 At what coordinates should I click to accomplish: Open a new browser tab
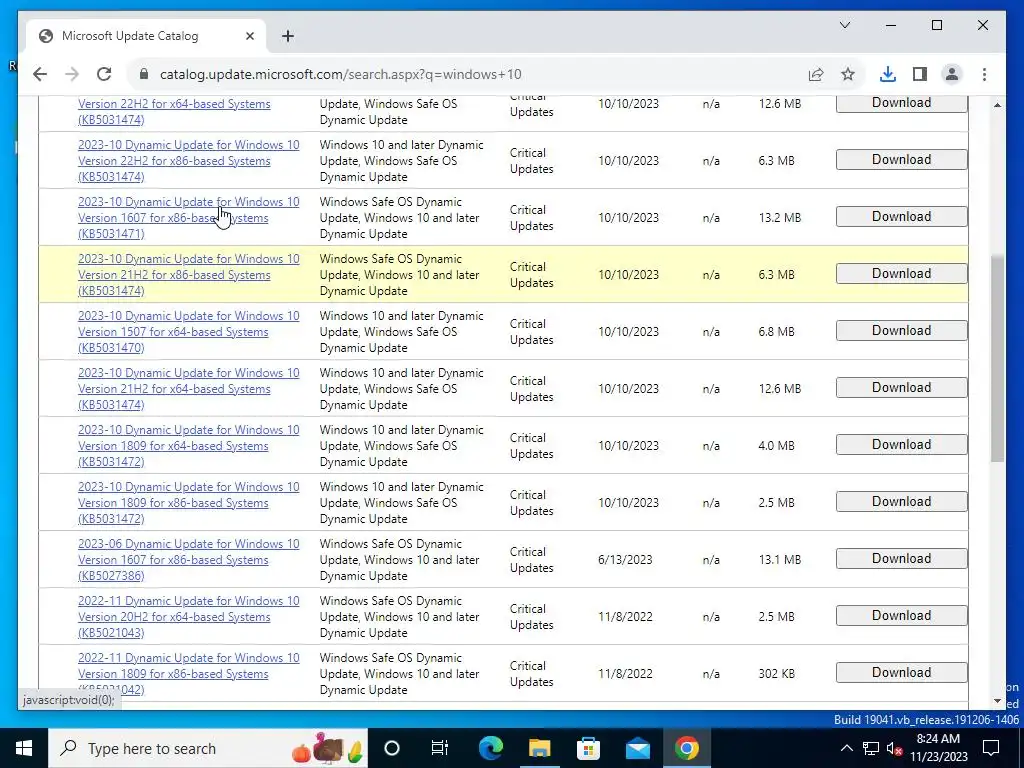click(288, 36)
